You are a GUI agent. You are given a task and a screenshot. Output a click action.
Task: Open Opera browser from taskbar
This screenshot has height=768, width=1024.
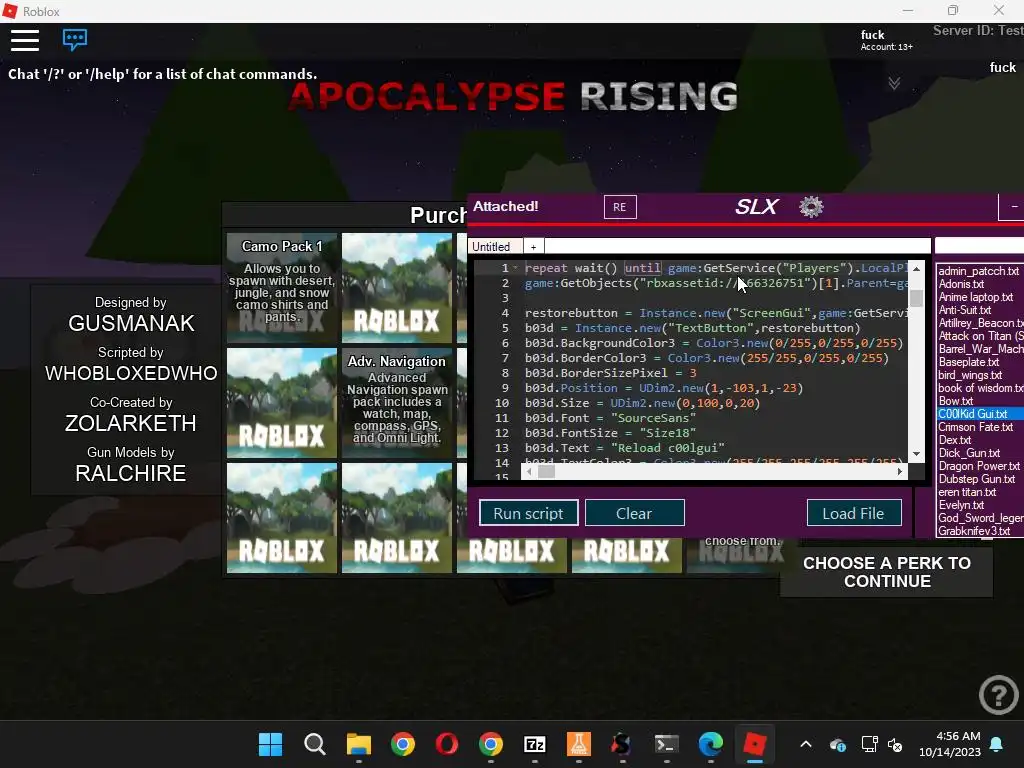pos(447,744)
